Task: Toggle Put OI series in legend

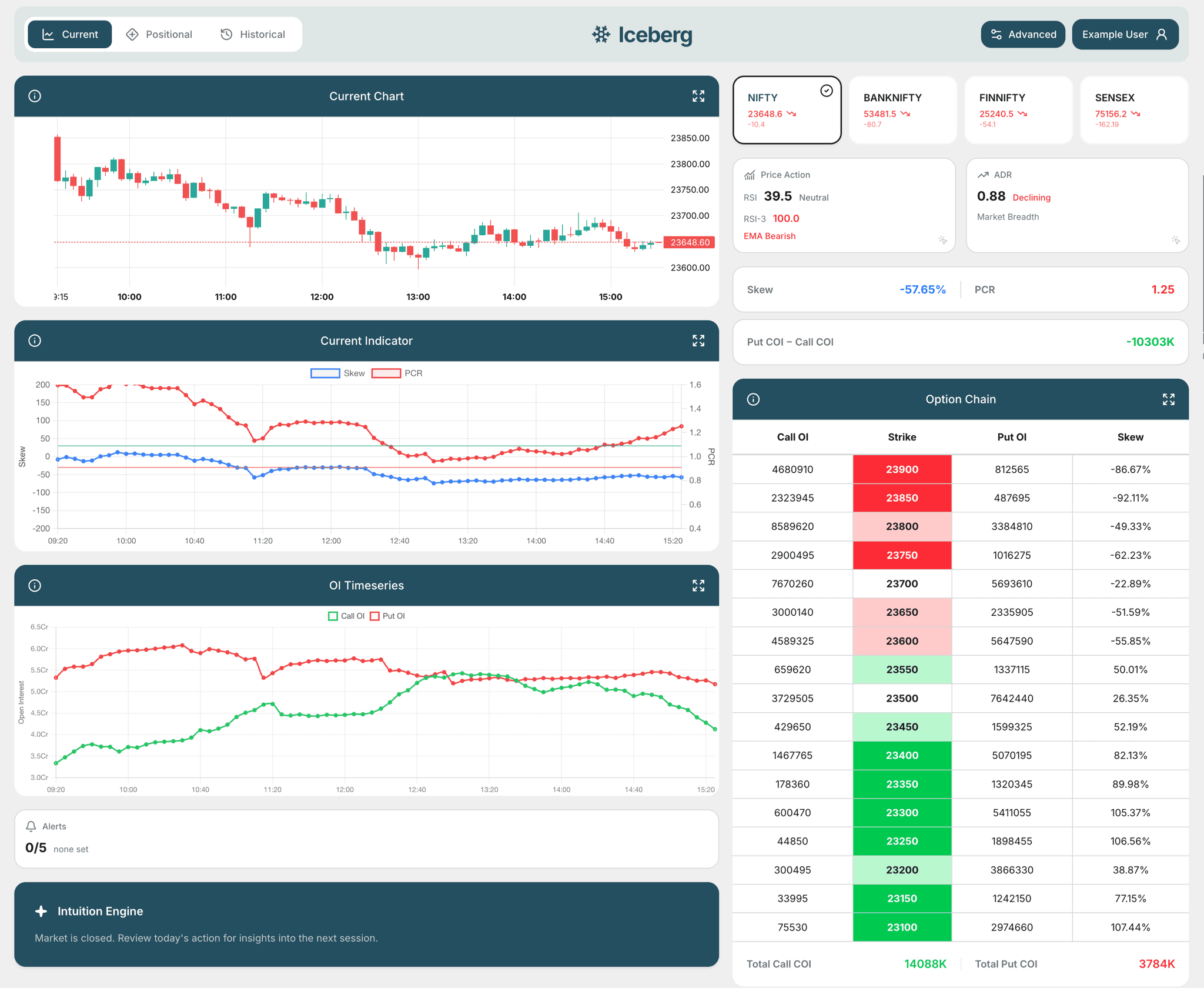Action: coord(387,616)
